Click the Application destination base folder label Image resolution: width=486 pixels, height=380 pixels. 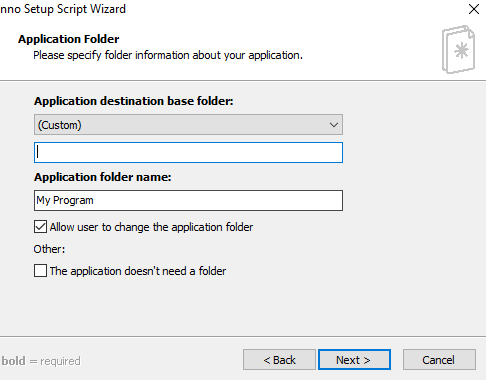click(x=134, y=101)
